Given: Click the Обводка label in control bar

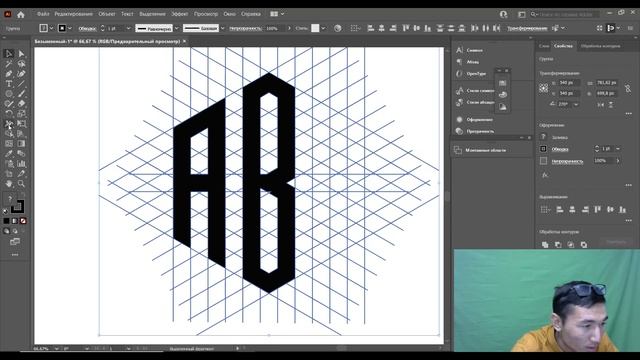Looking at the screenshot, I should (87, 28).
